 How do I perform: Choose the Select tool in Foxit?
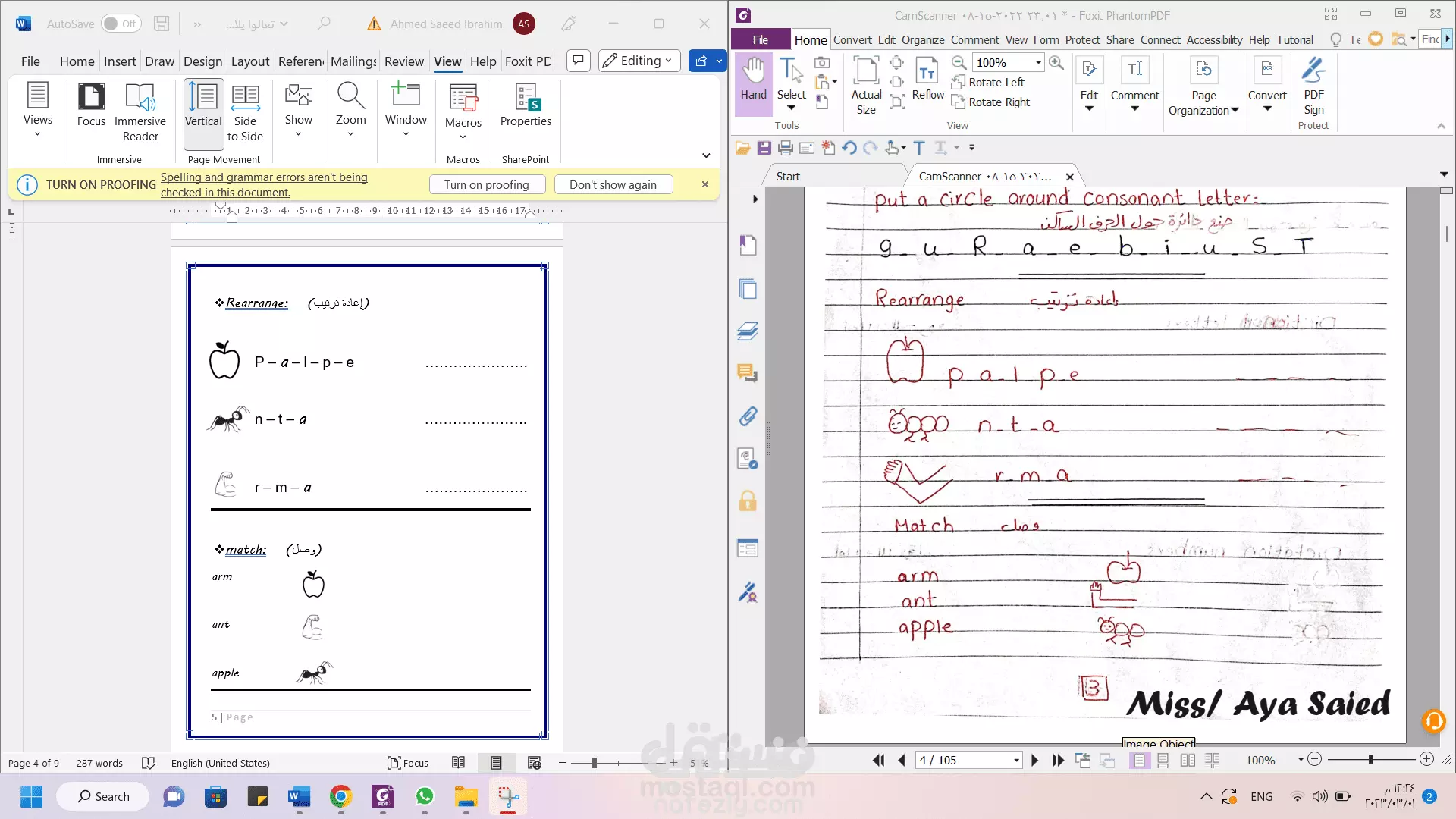point(791,83)
